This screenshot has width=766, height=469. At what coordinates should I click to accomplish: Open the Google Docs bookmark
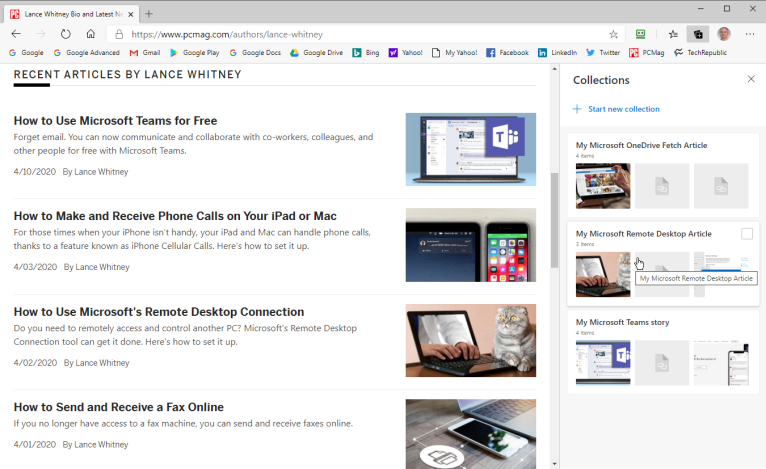click(x=255, y=53)
